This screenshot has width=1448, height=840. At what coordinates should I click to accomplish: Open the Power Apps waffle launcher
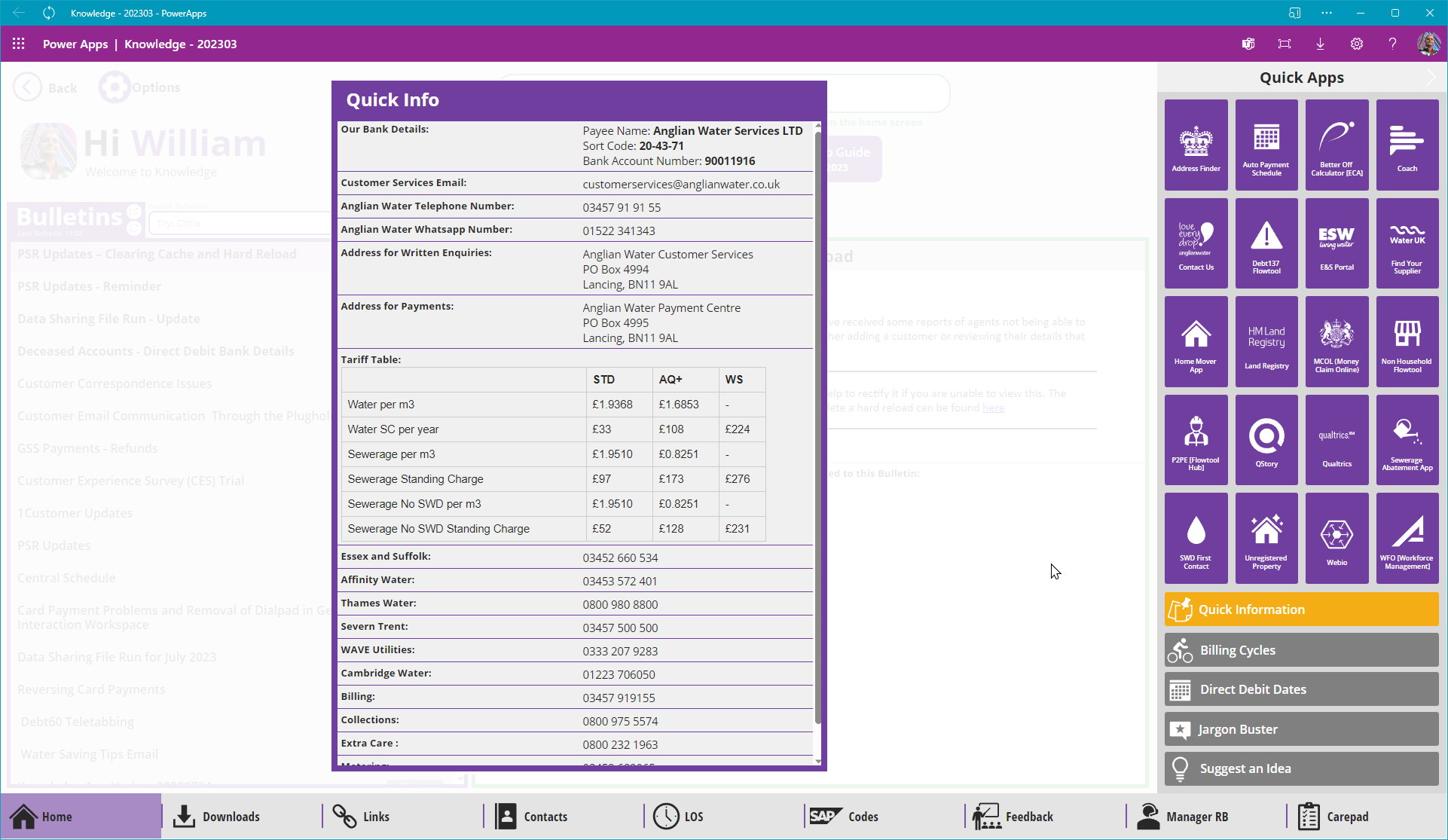(19, 44)
